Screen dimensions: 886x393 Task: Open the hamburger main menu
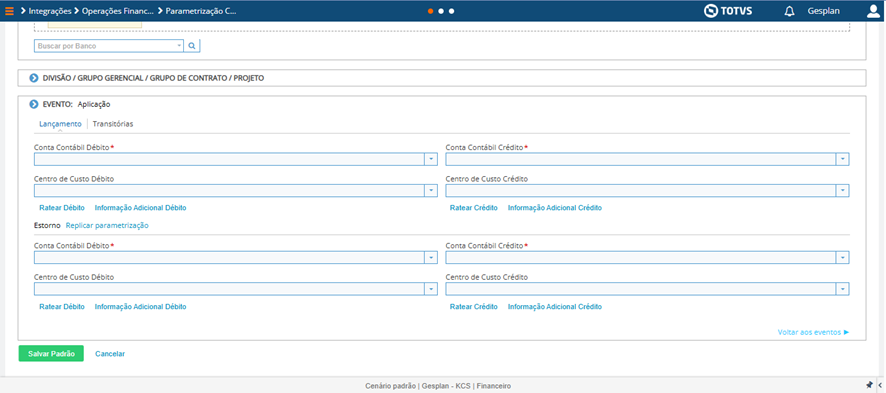click(9, 11)
